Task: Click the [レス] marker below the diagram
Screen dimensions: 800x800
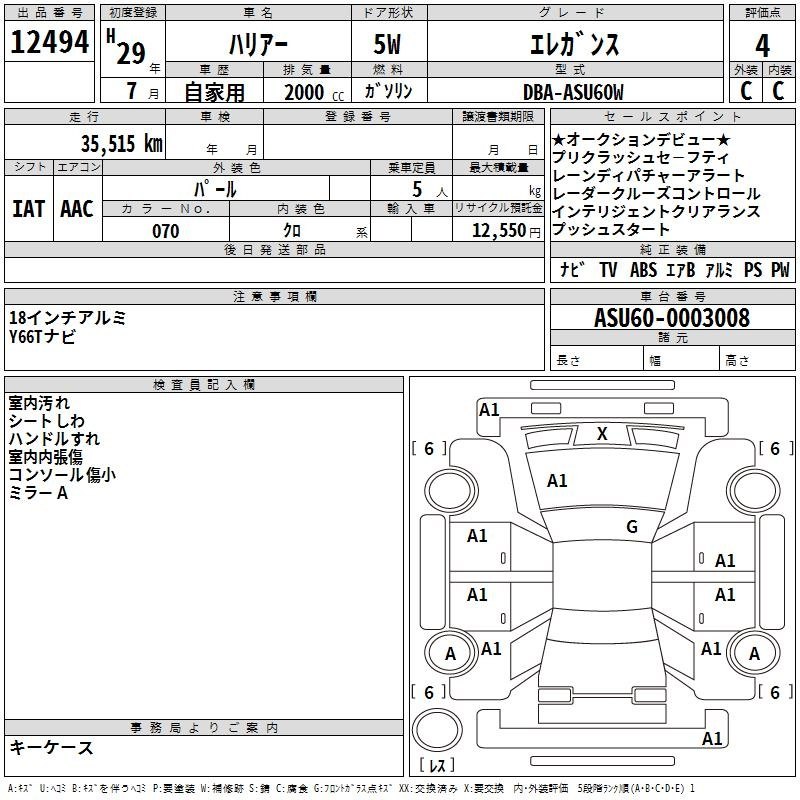Action: click(x=436, y=766)
